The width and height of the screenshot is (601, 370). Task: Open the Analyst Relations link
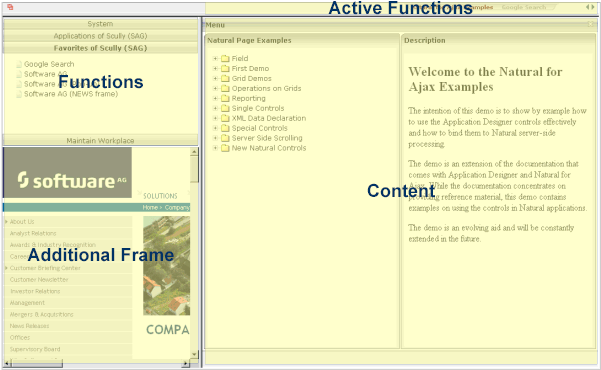click(33, 233)
